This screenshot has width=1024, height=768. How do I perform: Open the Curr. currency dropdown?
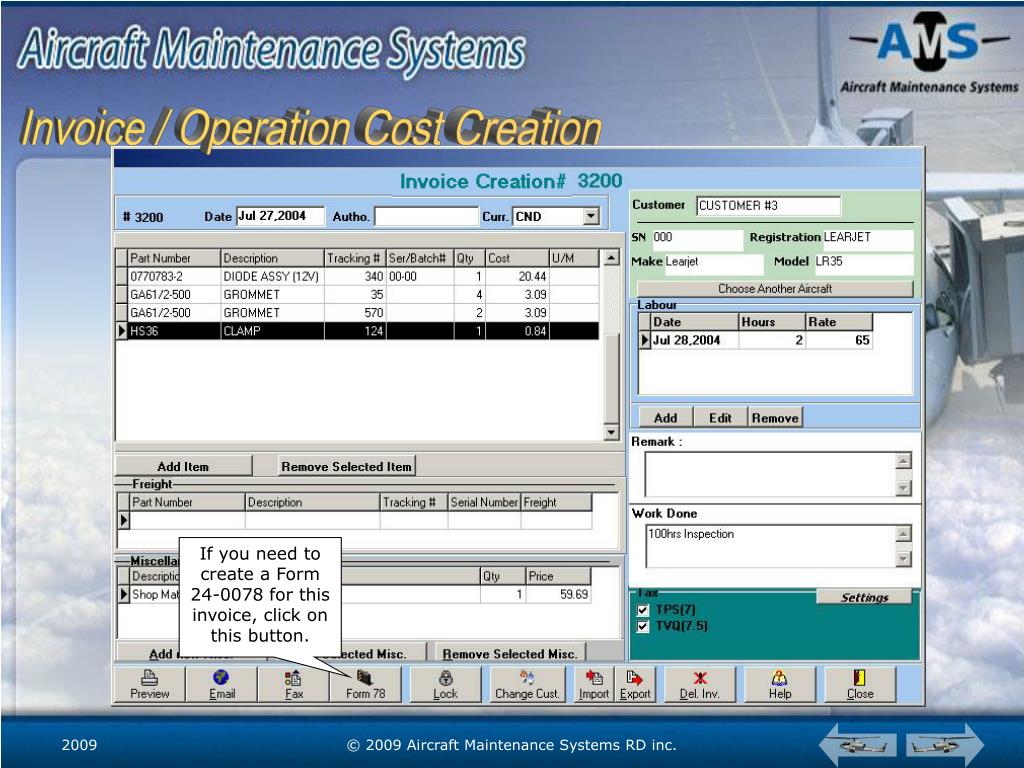(591, 216)
